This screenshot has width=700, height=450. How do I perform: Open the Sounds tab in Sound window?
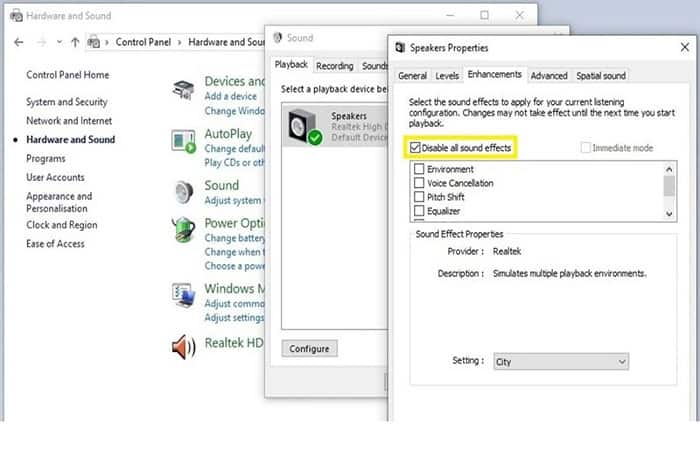click(x=374, y=66)
